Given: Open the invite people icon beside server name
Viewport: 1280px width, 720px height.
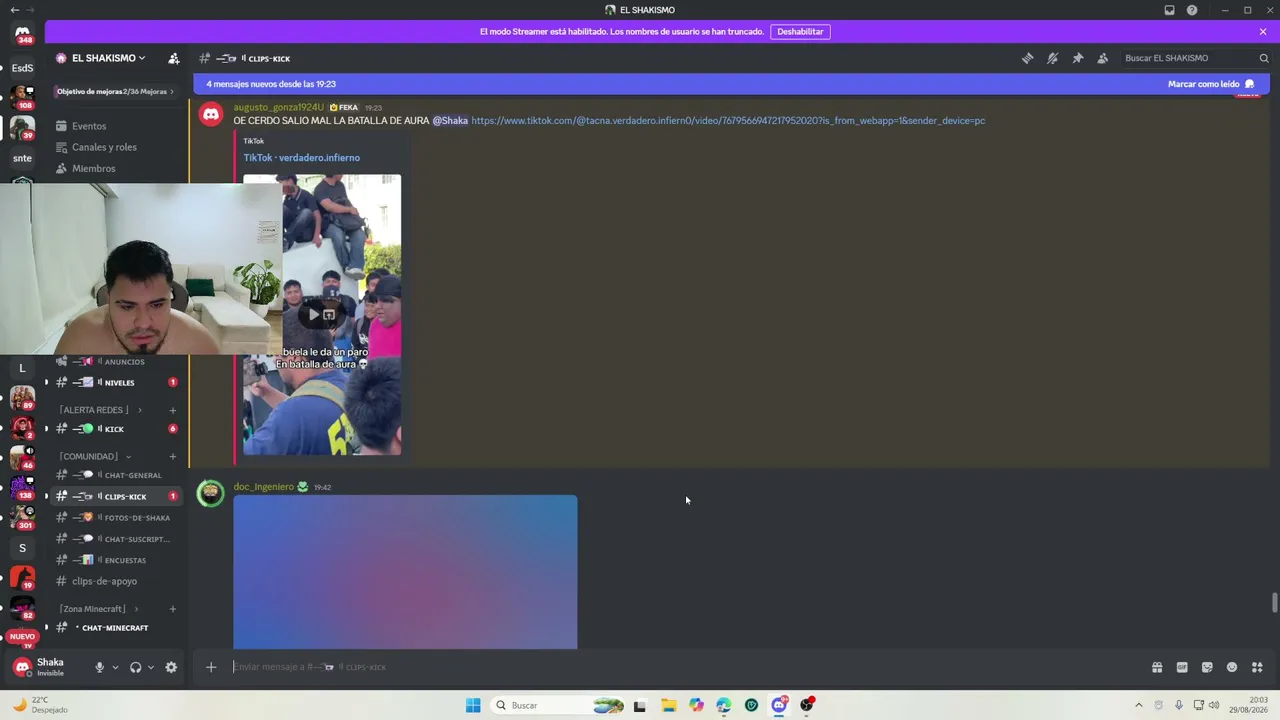Looking at the screenshot, I should click(174, 58).
